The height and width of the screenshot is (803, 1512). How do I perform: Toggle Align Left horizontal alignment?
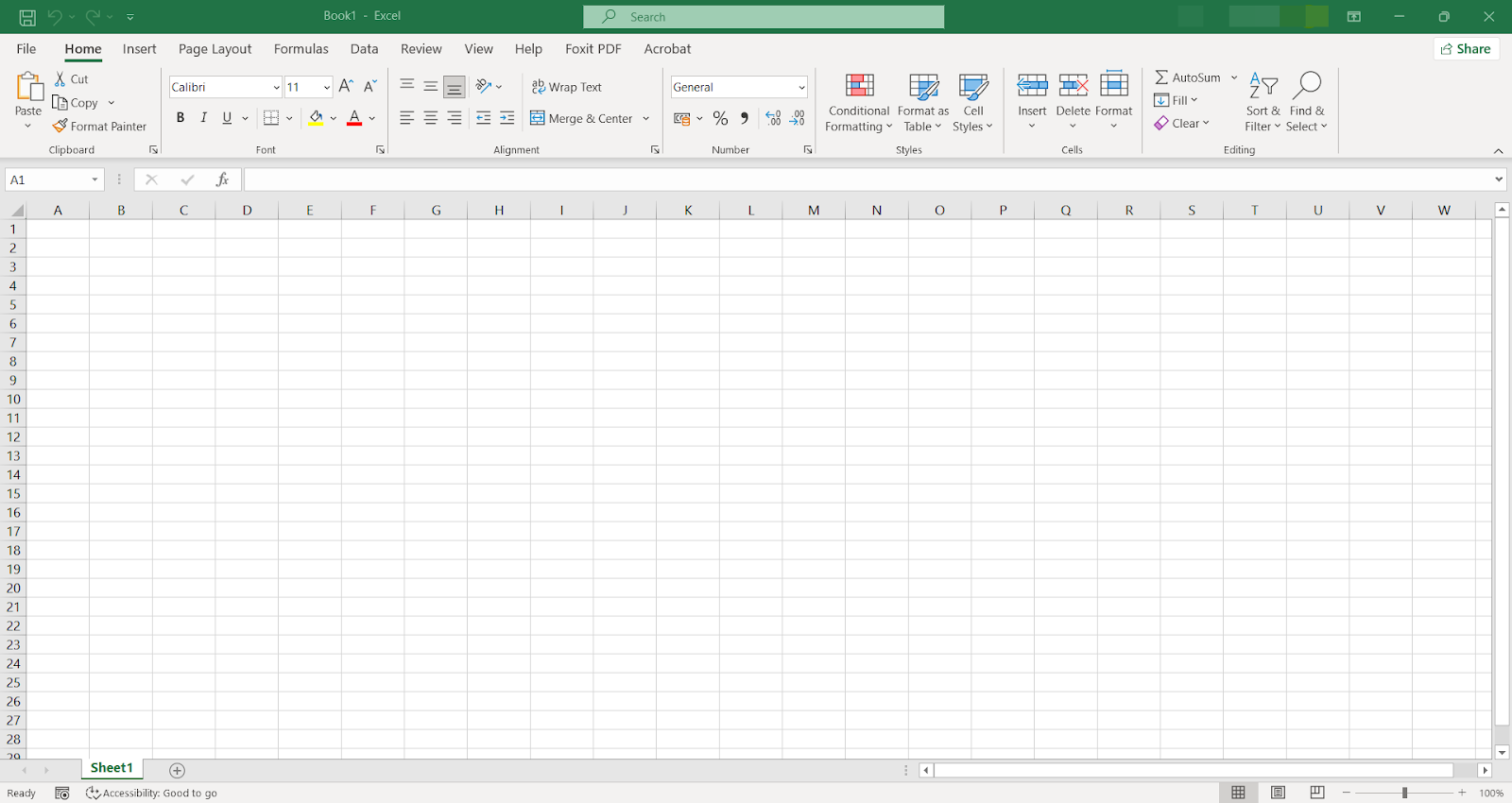(x=407, y=118)
